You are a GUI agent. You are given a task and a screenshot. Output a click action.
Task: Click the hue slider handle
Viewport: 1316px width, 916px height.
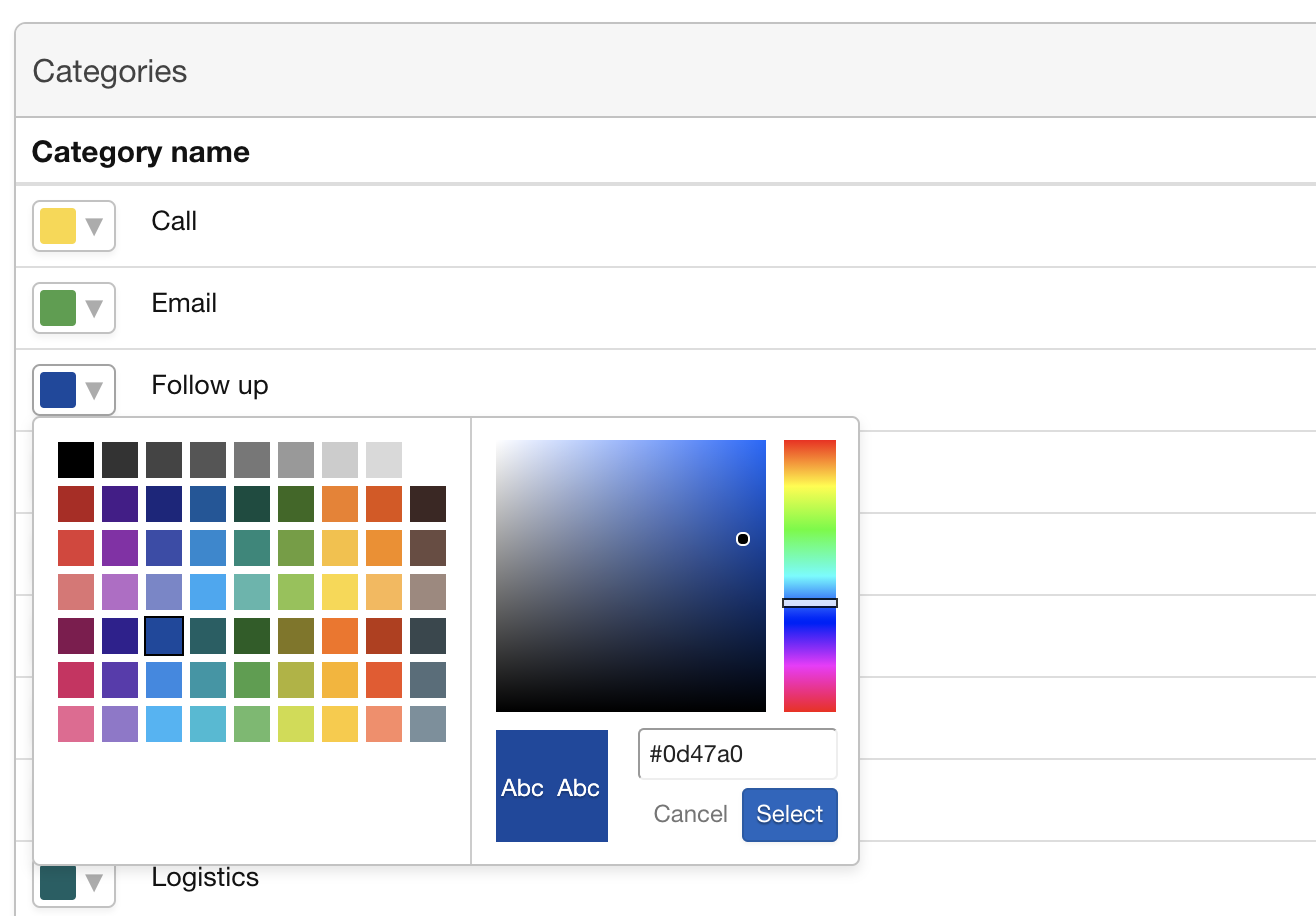(810, 603)
